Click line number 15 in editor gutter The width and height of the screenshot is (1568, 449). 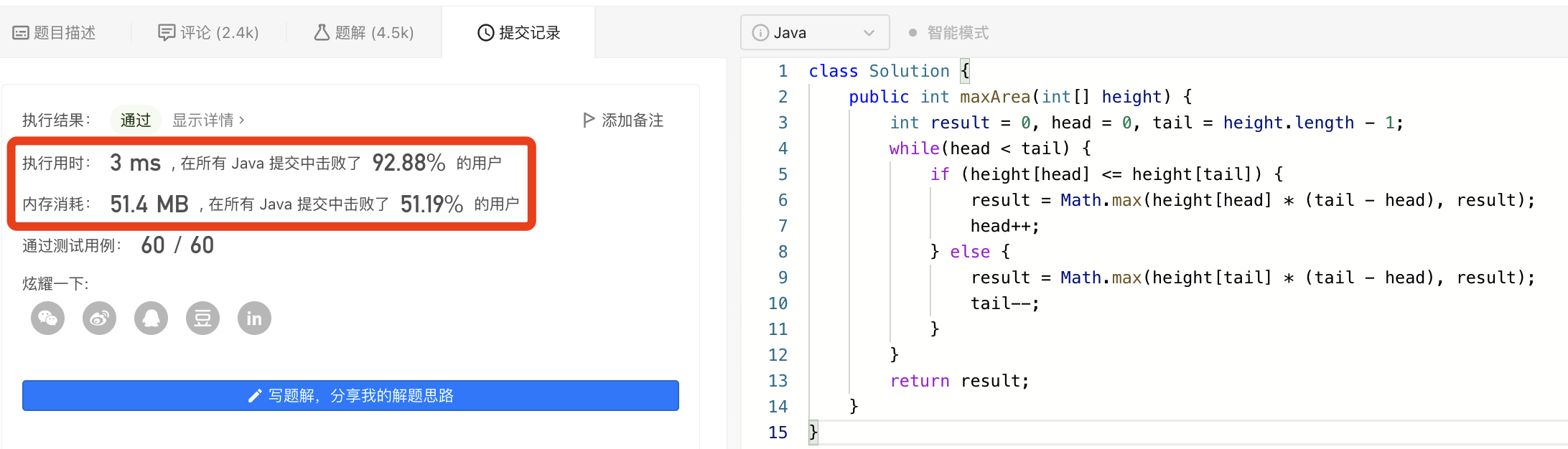point(778,433)
